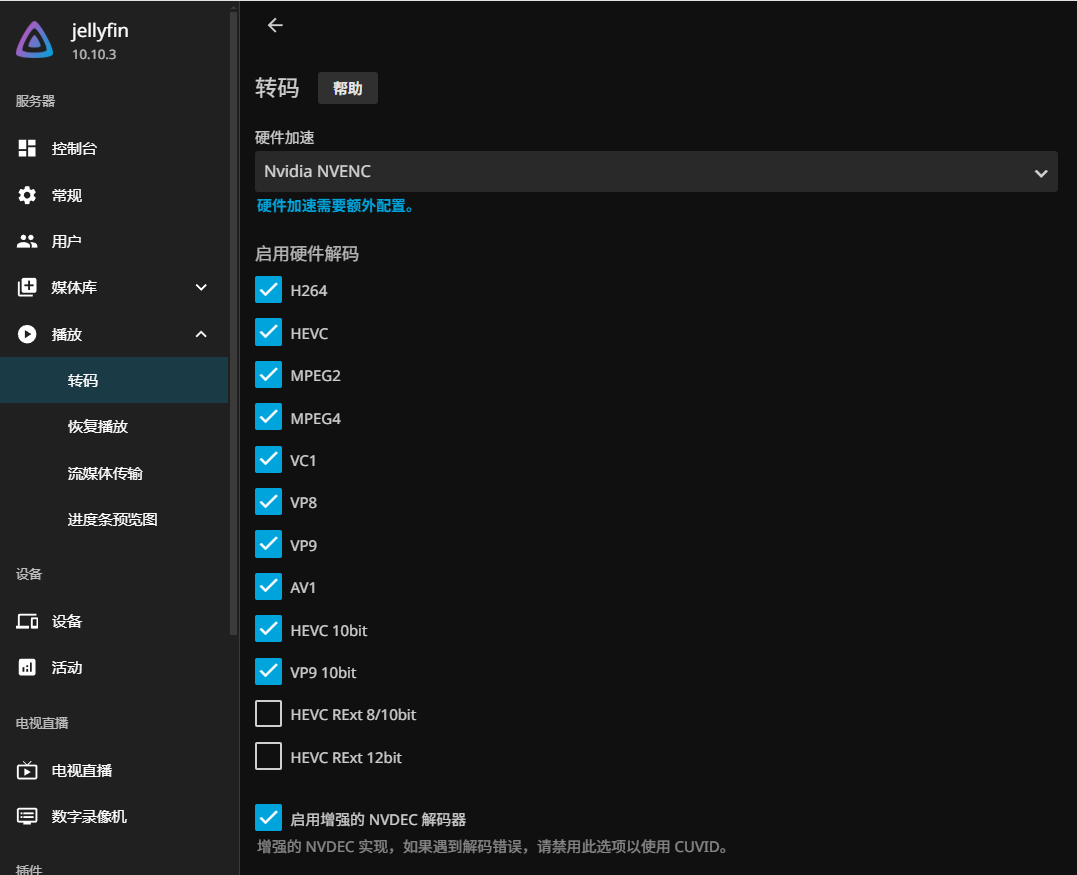
Task: Open the 流媒体传输 submenu item
Action: 114,473
